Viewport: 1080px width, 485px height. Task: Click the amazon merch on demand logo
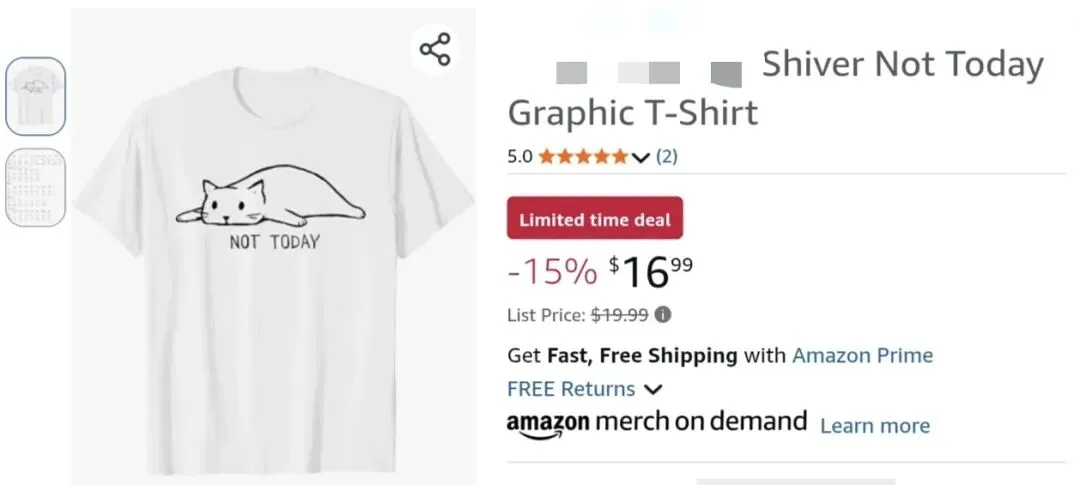pos(656,422)
